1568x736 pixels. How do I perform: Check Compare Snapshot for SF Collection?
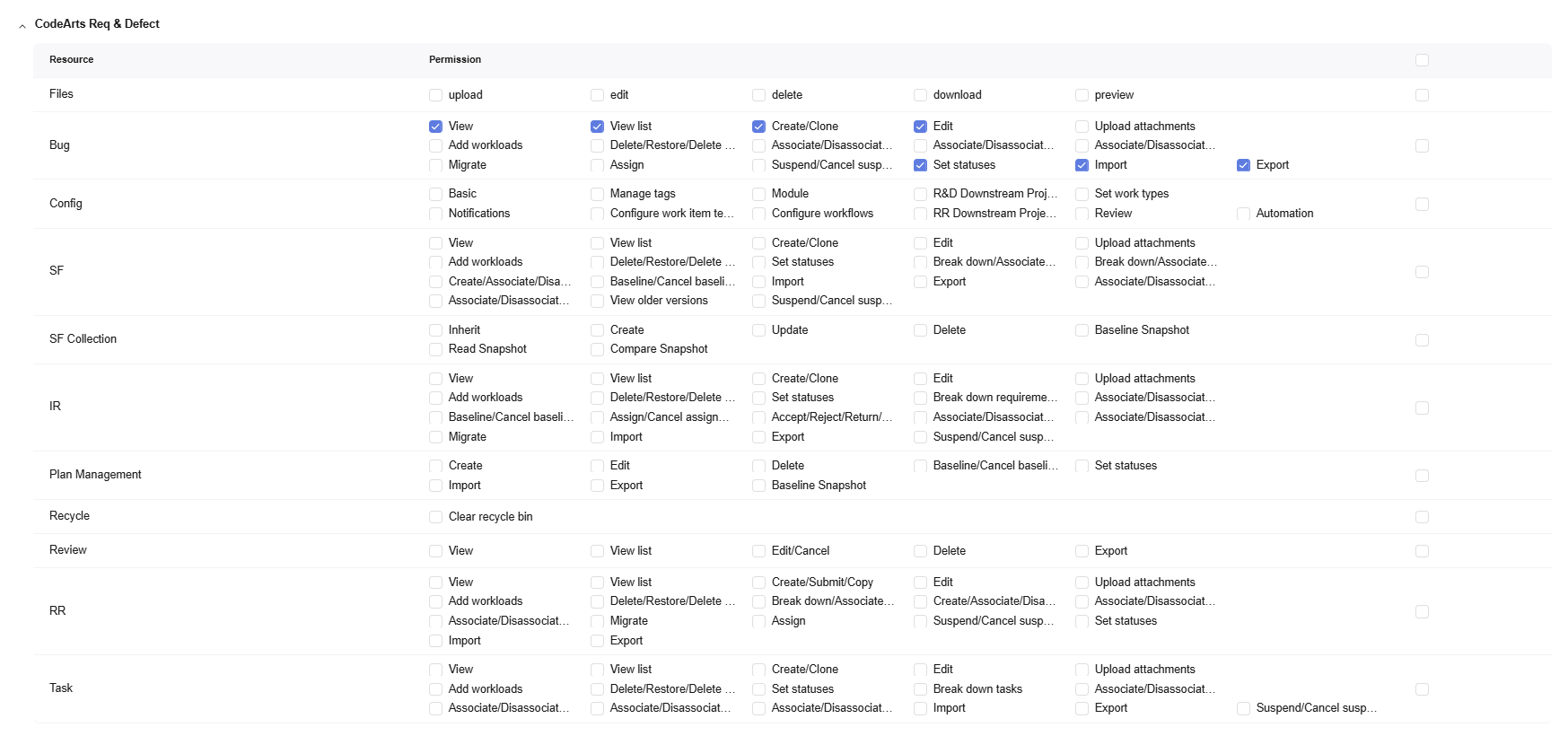click(x=597, y=349)
